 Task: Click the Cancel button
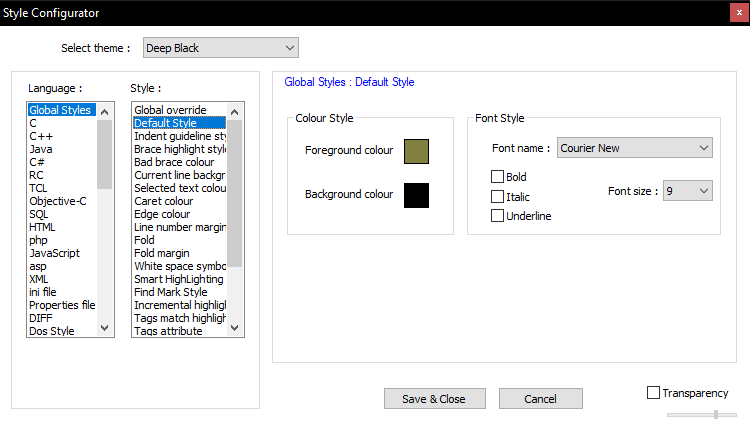[540, 399]
